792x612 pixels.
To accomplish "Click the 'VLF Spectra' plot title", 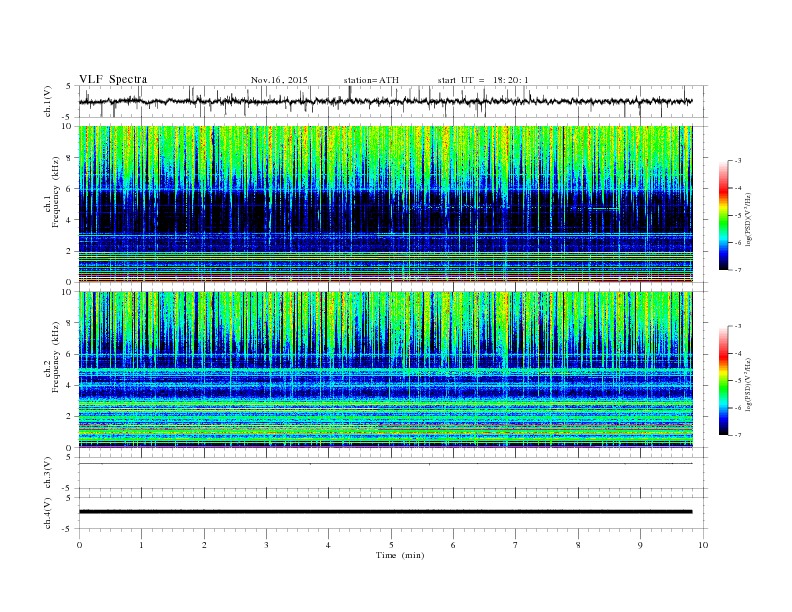I will click(113, 79).
